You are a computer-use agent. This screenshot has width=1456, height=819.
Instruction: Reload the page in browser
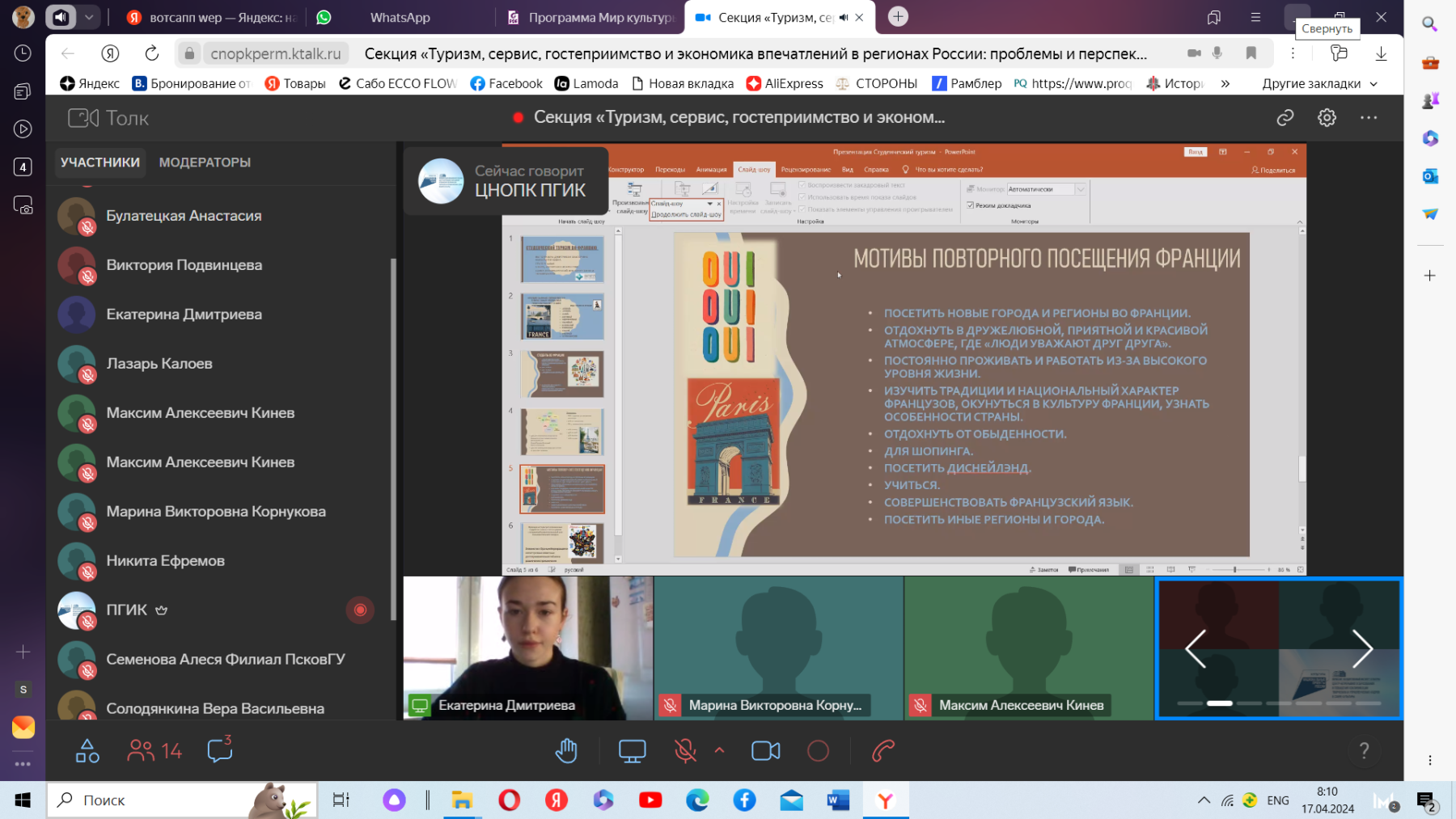(151, 53)
